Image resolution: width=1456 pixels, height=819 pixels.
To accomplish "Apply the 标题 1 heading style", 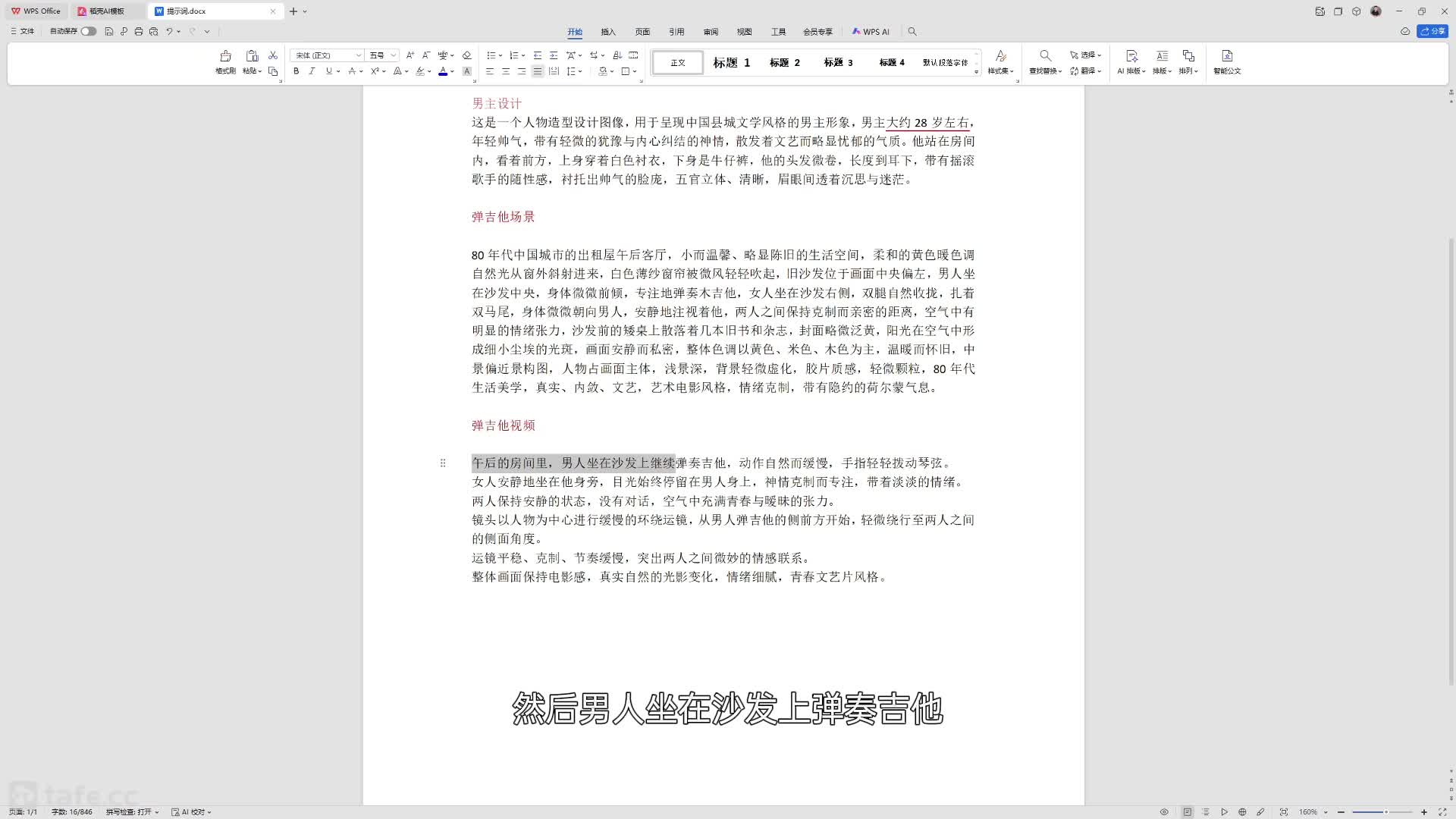I will pos(731,62).
